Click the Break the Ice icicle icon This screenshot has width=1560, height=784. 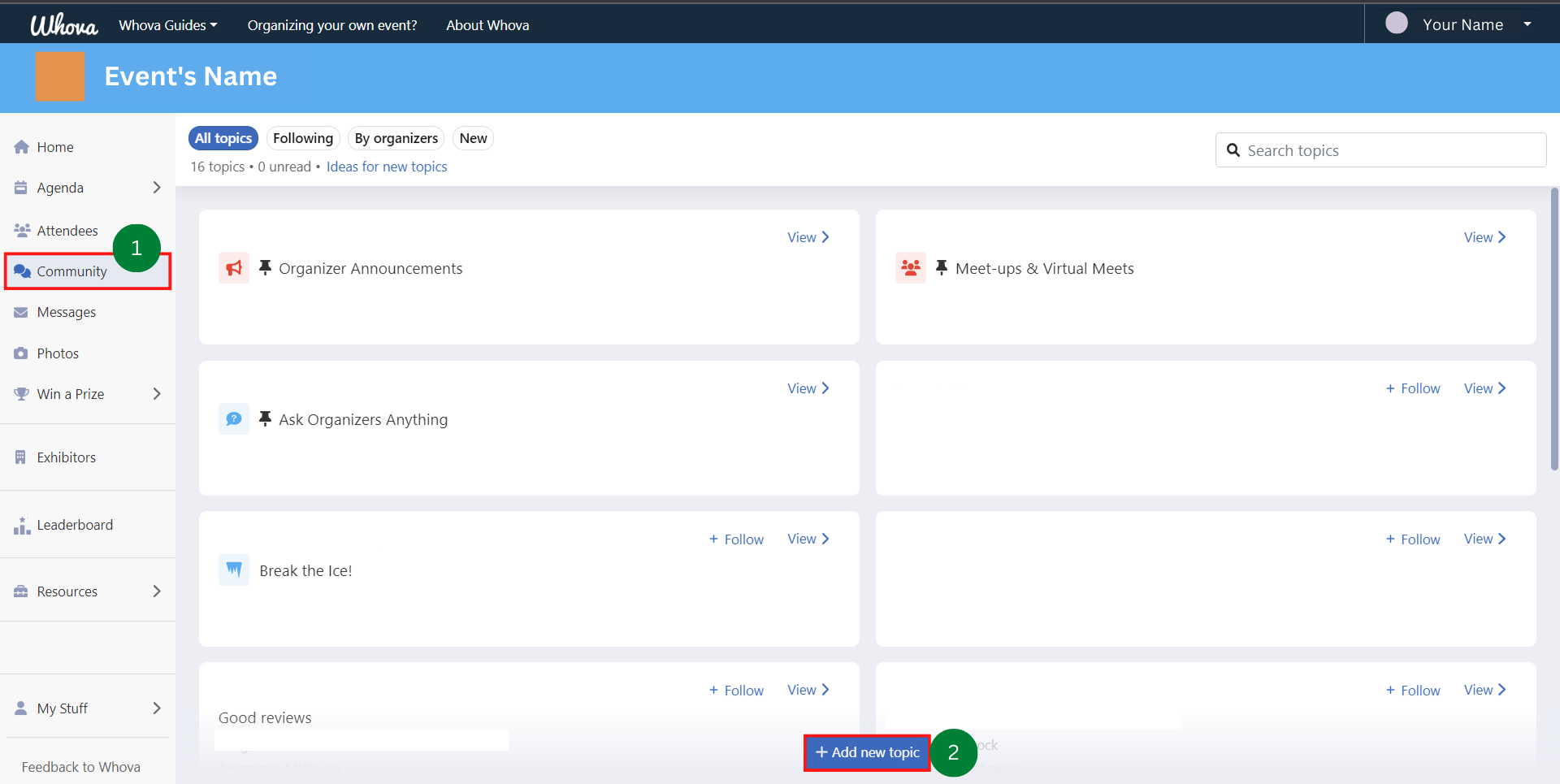[x=234, y=570]
